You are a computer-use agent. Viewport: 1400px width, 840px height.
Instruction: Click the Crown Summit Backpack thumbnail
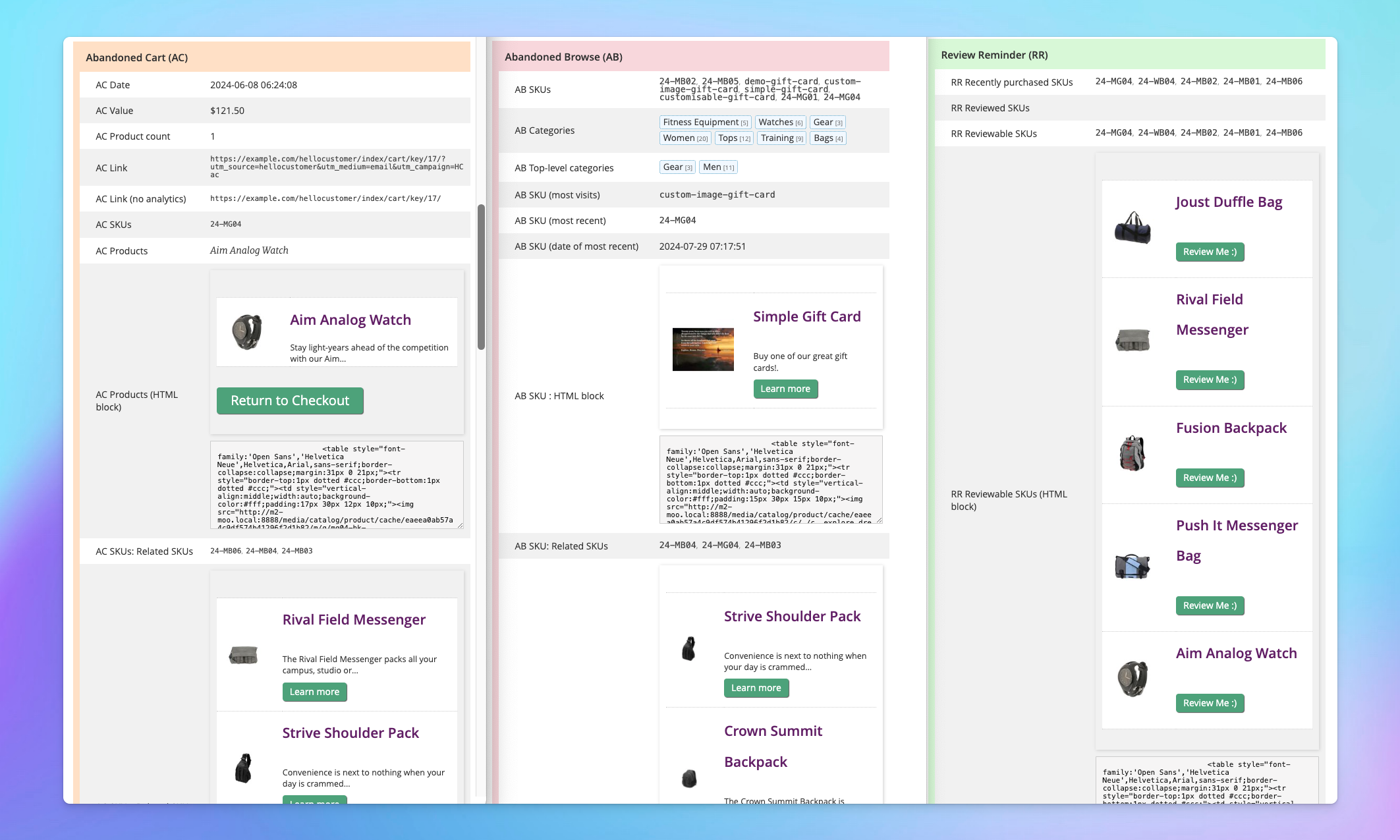[x=689, y=779]
